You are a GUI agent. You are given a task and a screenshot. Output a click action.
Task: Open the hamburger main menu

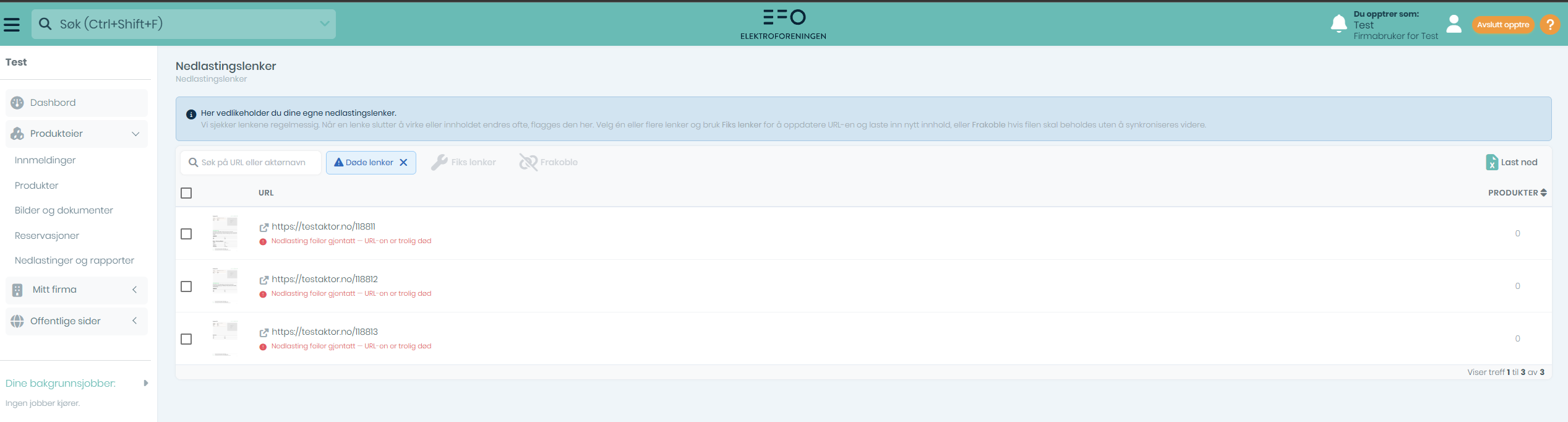12,24
